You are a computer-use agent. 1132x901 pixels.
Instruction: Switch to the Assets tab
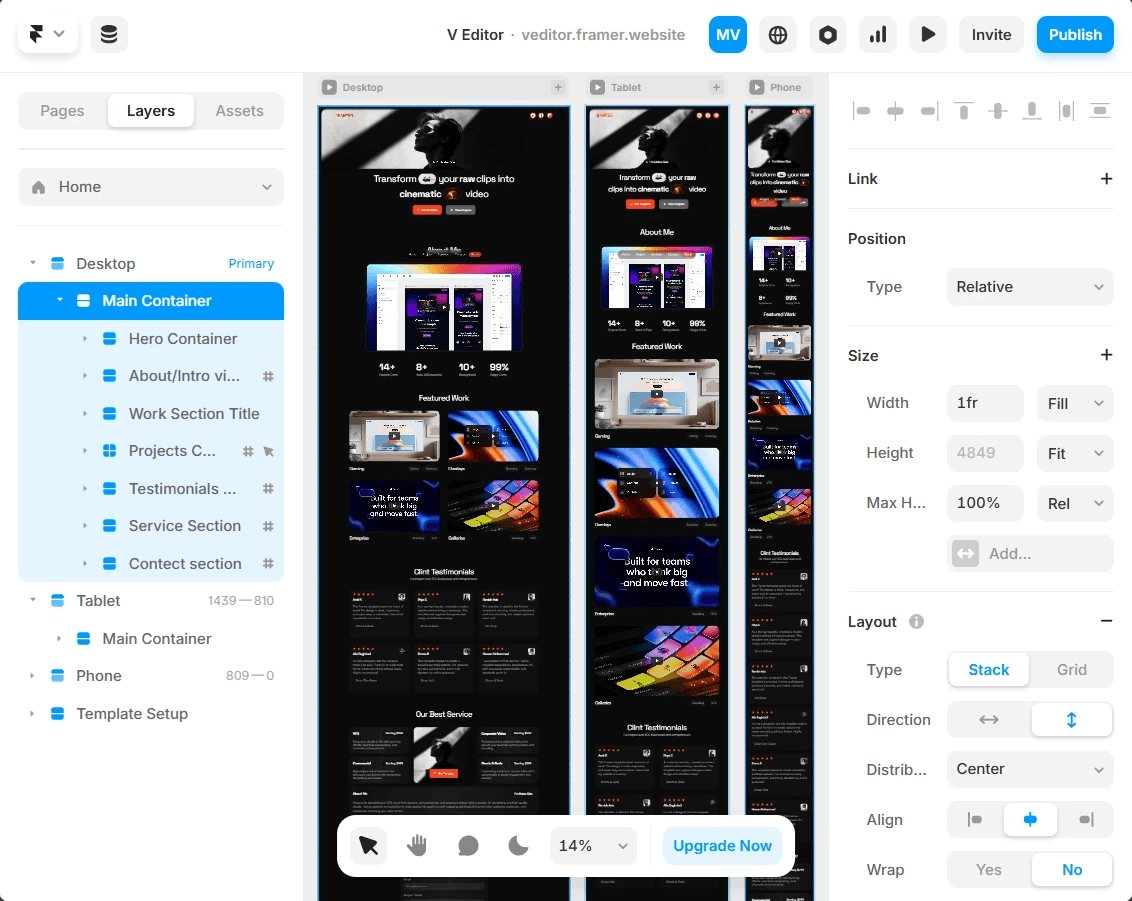click(239, 110)
